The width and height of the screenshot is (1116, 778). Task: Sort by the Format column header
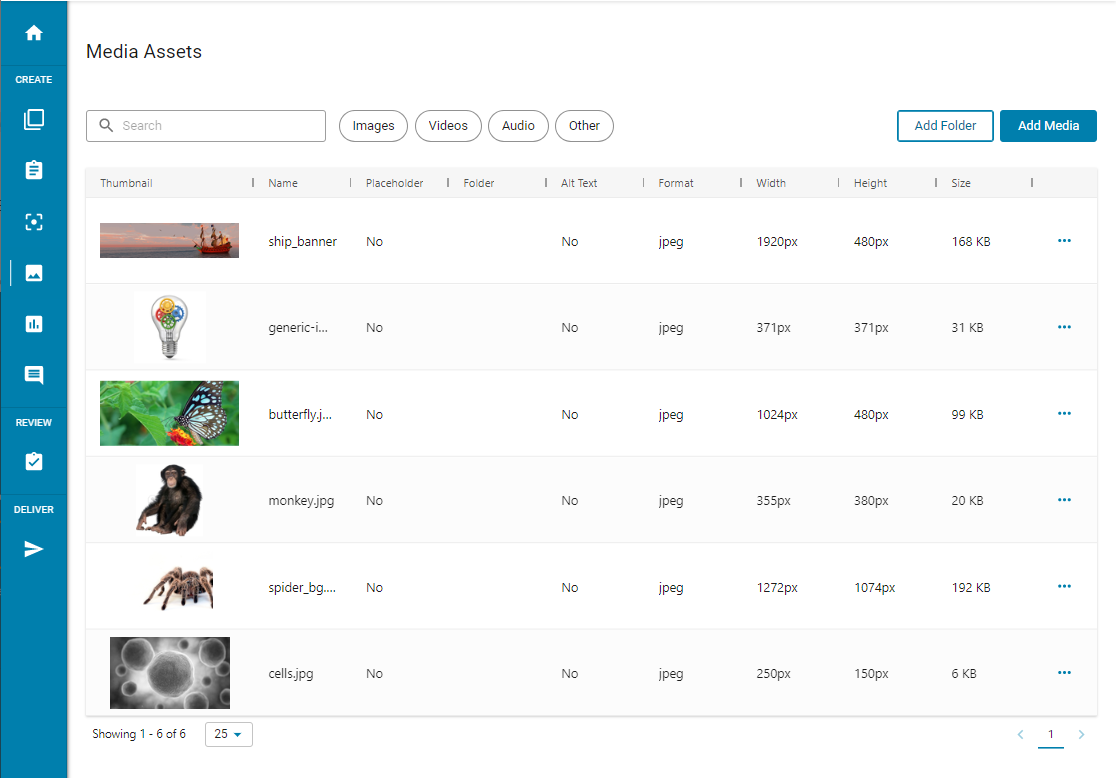click(675, 183)
